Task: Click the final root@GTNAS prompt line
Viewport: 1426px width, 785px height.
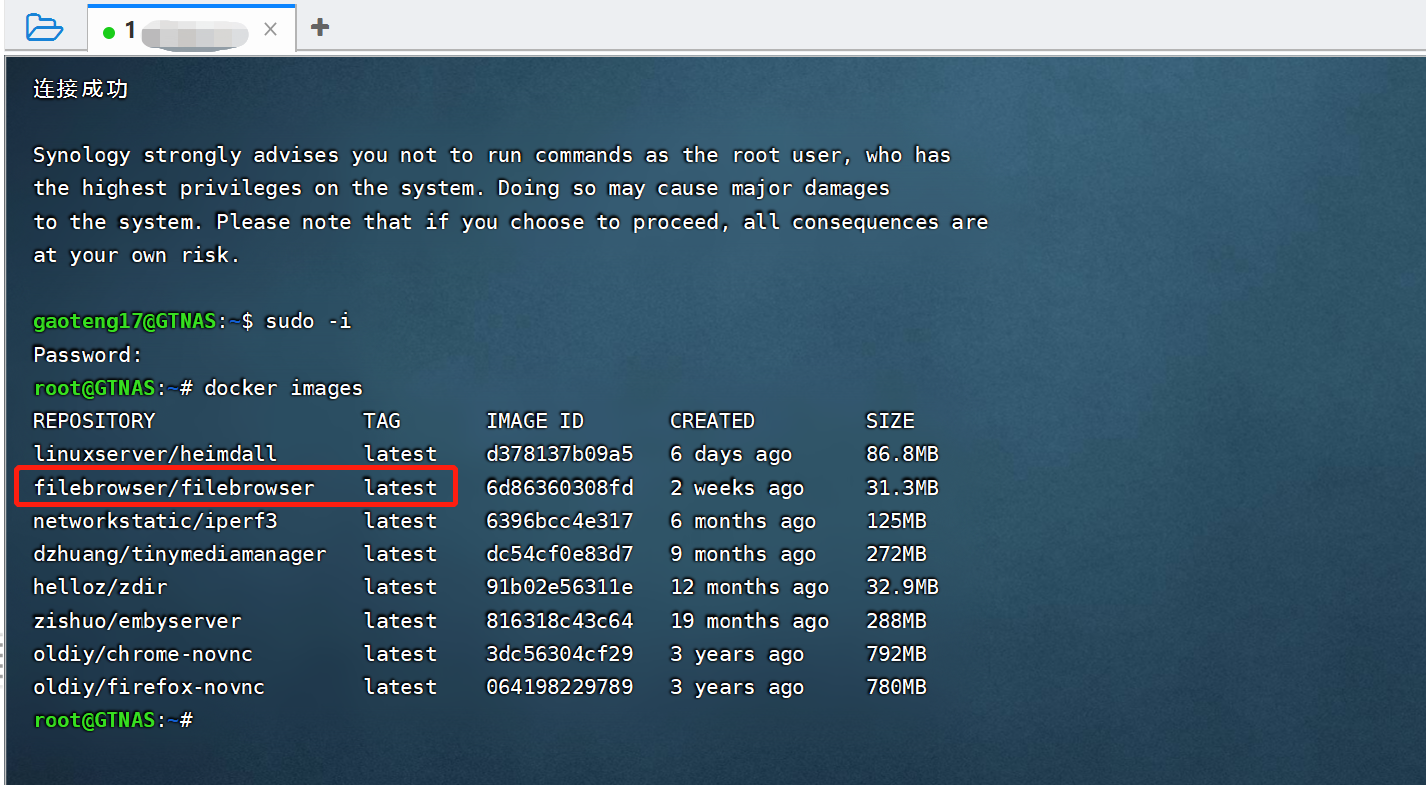Action: pyautogui.click(x=112, y=720)
